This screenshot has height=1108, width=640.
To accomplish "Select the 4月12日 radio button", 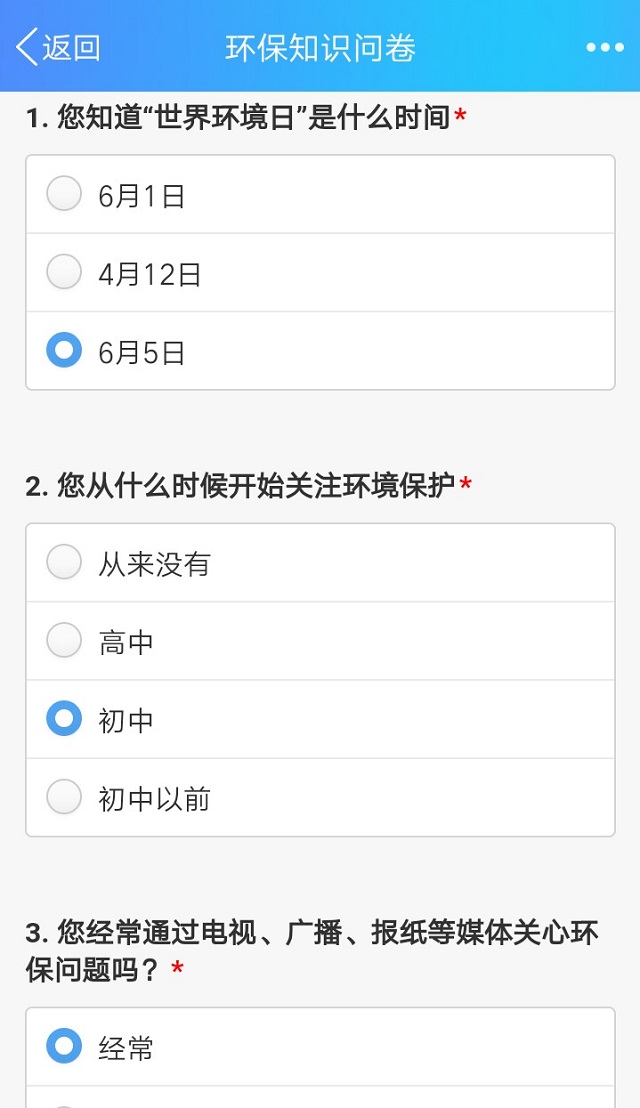I will point(63,271).
